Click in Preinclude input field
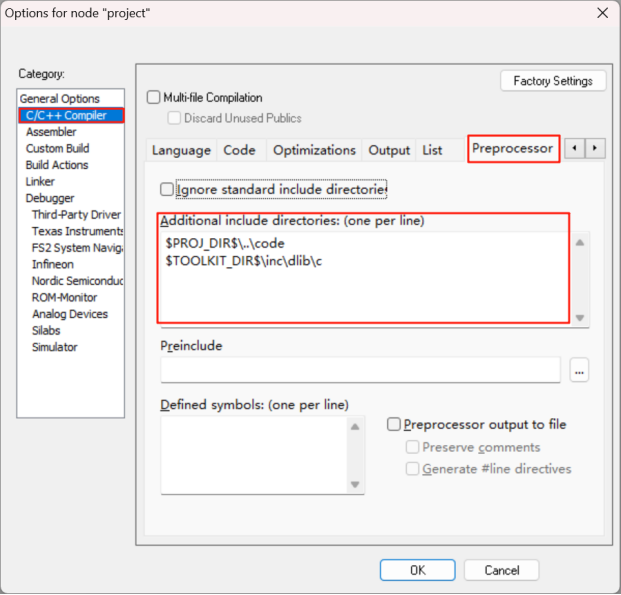Image resolution: width=621 pixels, height=595 pixels. coord(360,370)
